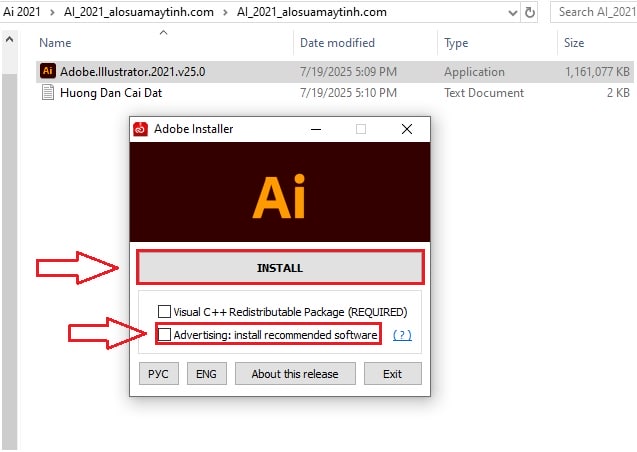Expand address bar history dropdown
The image size is (637, 452).
click(x=513, y=13)
